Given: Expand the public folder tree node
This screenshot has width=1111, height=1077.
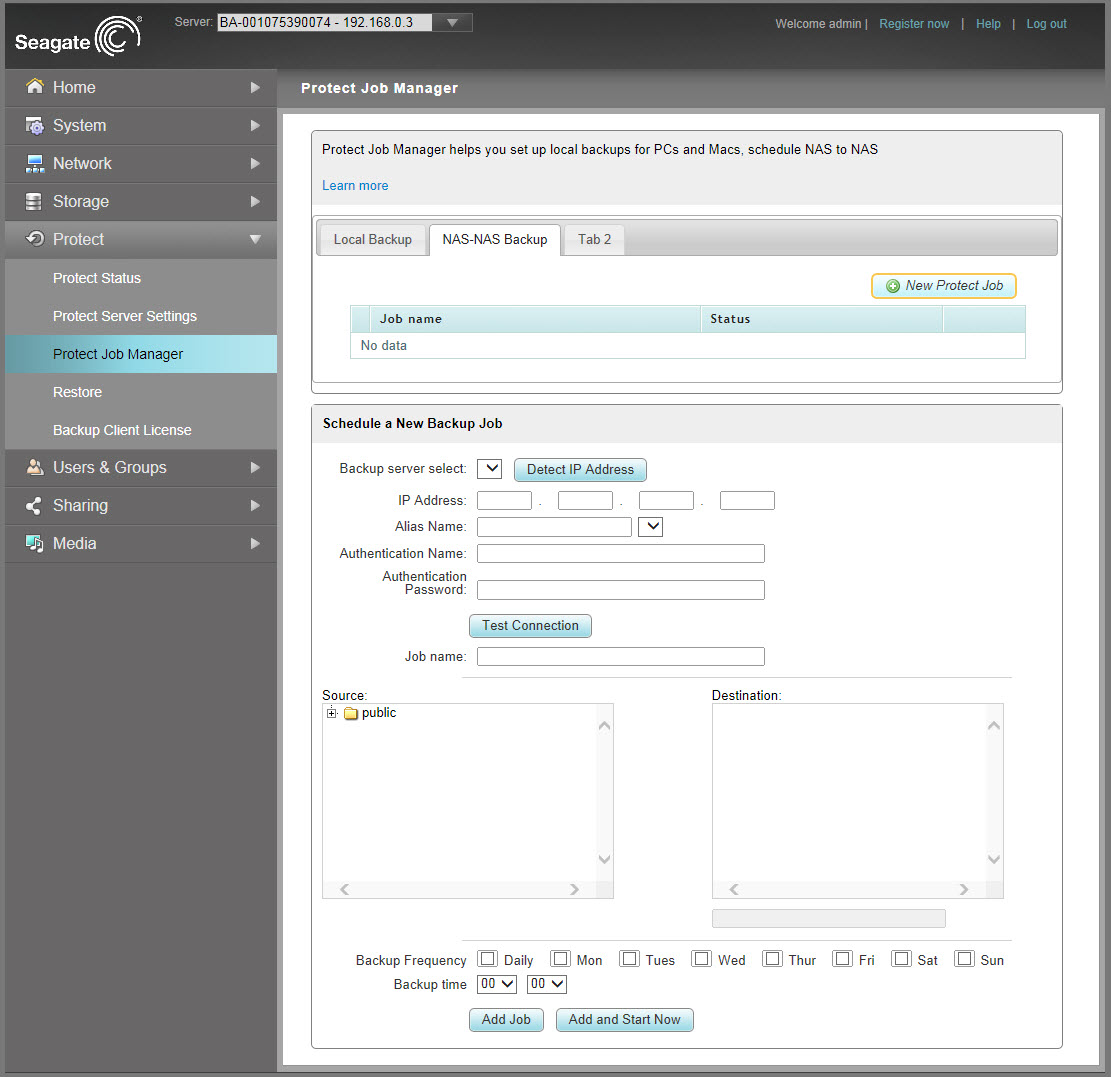Looking at the screenshot, I should tap(332, 713).
